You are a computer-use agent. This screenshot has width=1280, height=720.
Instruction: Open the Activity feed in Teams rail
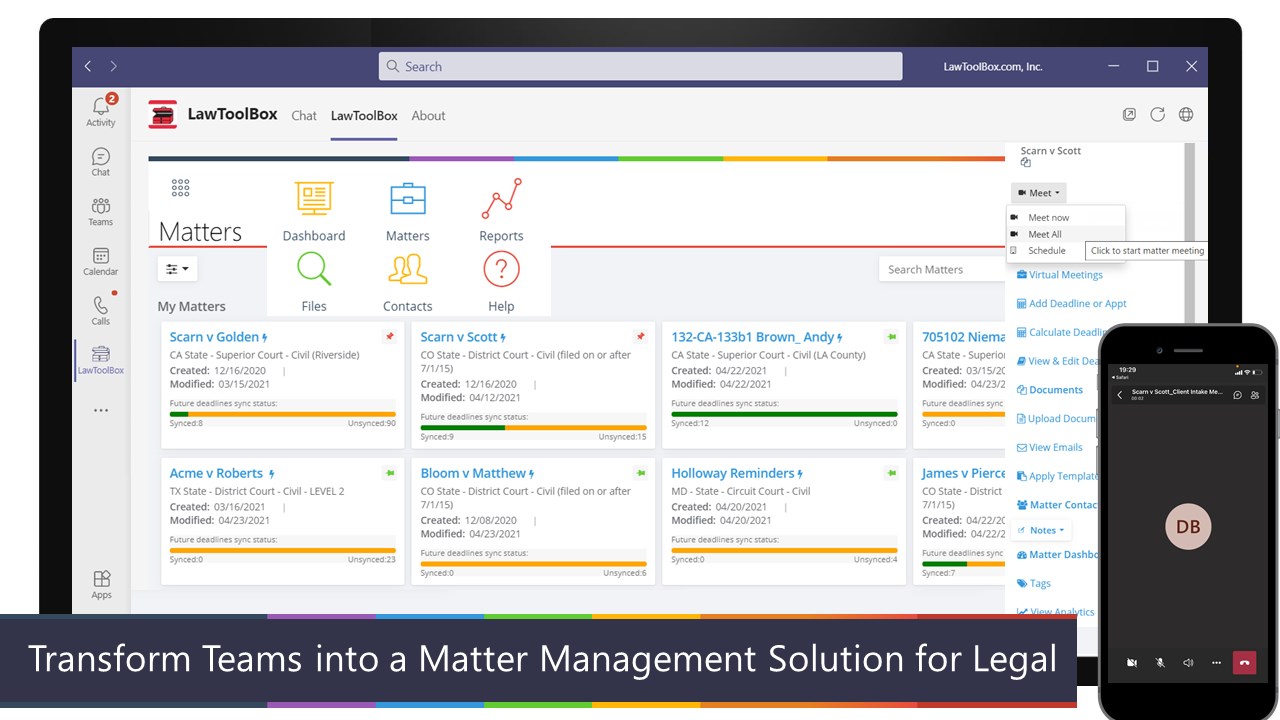101,110
